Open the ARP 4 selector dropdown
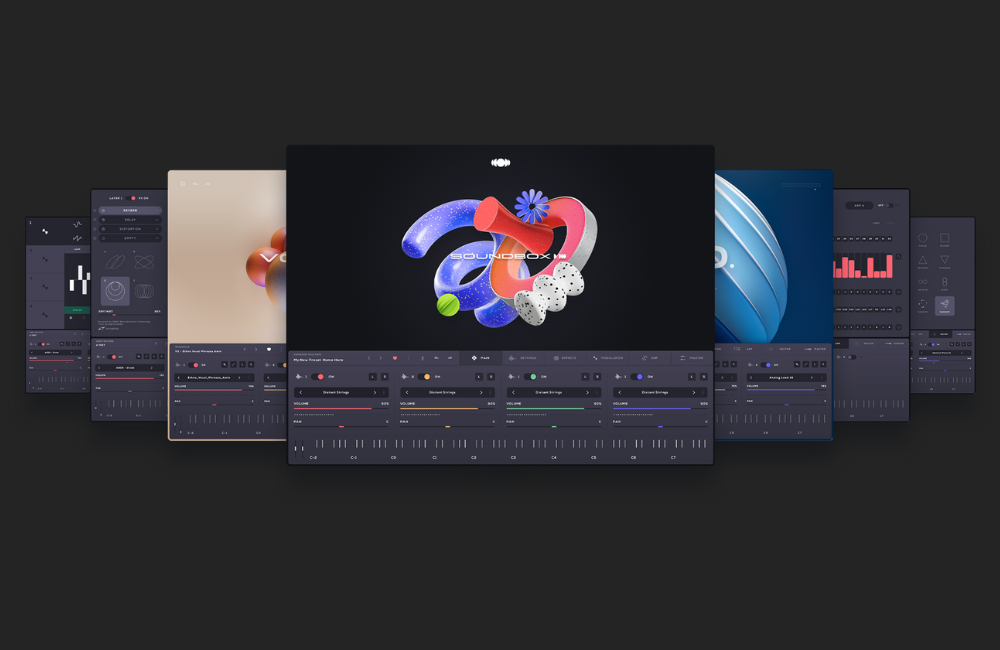Image resolution: width=1000 pixels, height=650 pixels. 859,205
